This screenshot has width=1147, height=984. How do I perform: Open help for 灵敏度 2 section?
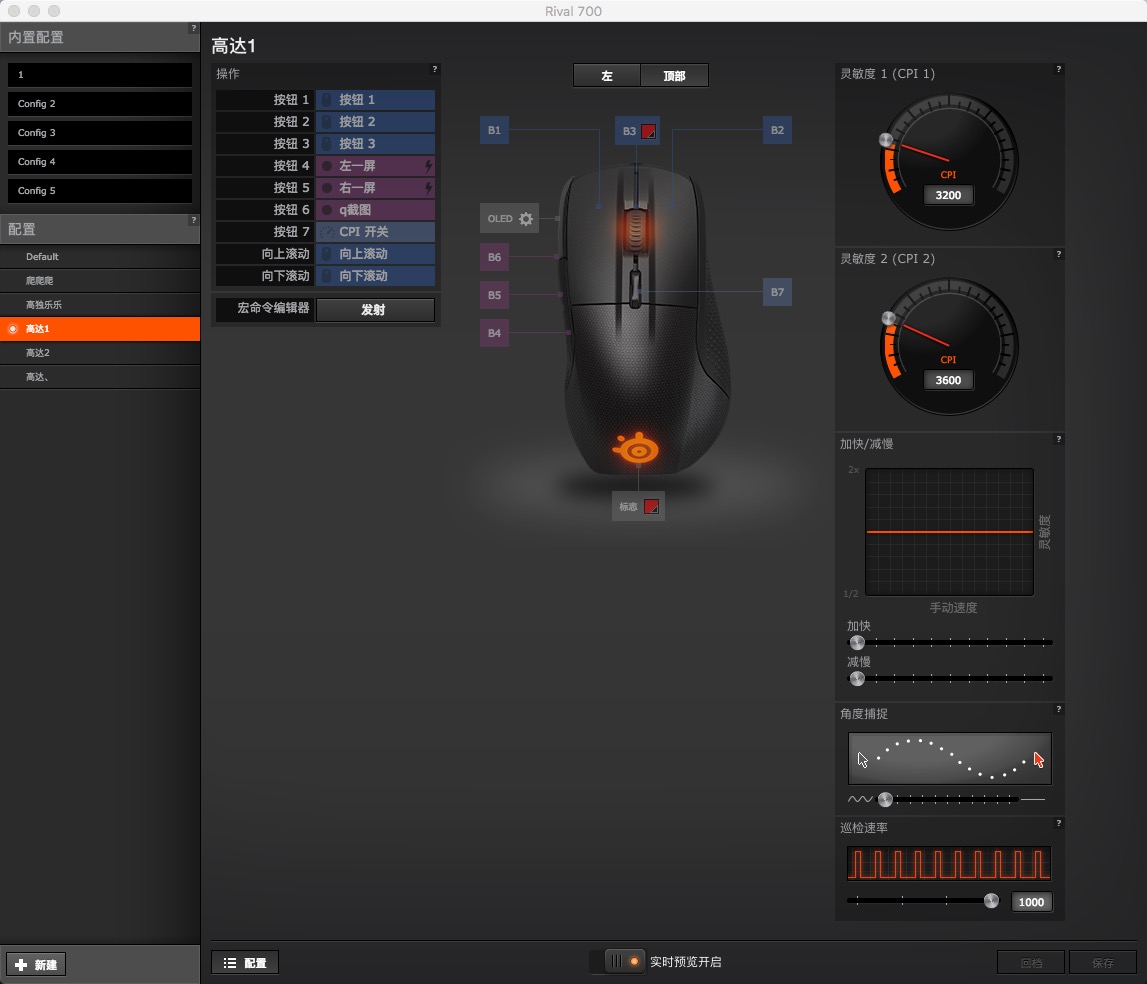pyautogui.click(x=1058, y=254)
